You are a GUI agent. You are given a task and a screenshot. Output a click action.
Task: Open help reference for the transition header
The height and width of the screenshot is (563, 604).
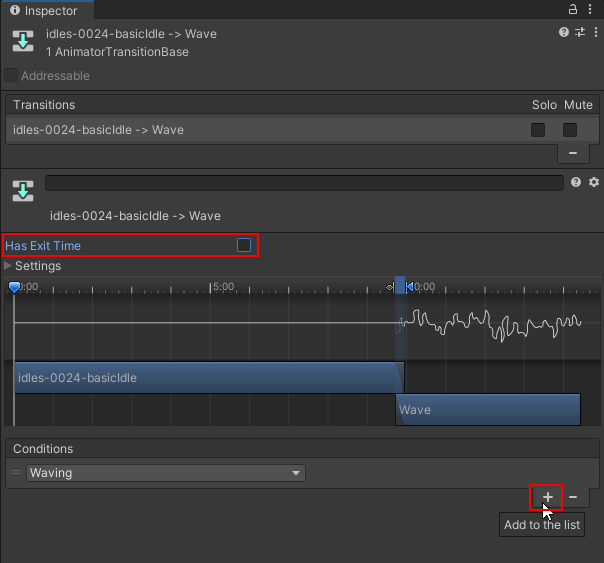coord(564,33)
